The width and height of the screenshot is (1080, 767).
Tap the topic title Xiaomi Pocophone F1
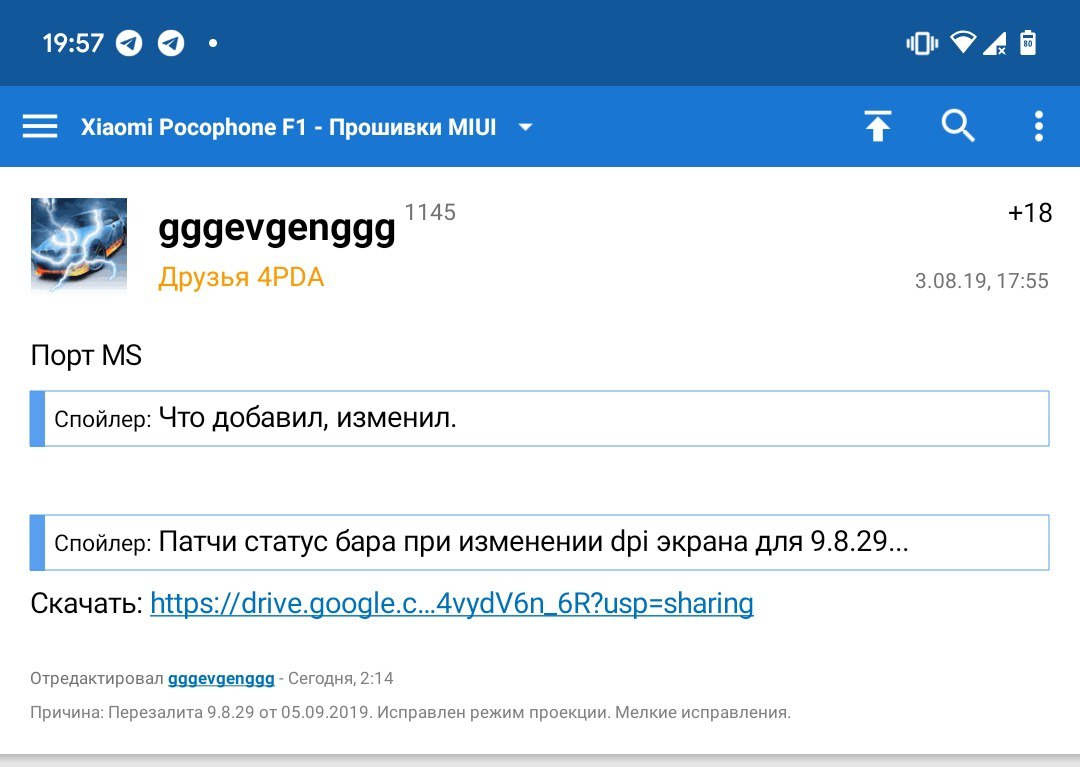coord(289,127)
